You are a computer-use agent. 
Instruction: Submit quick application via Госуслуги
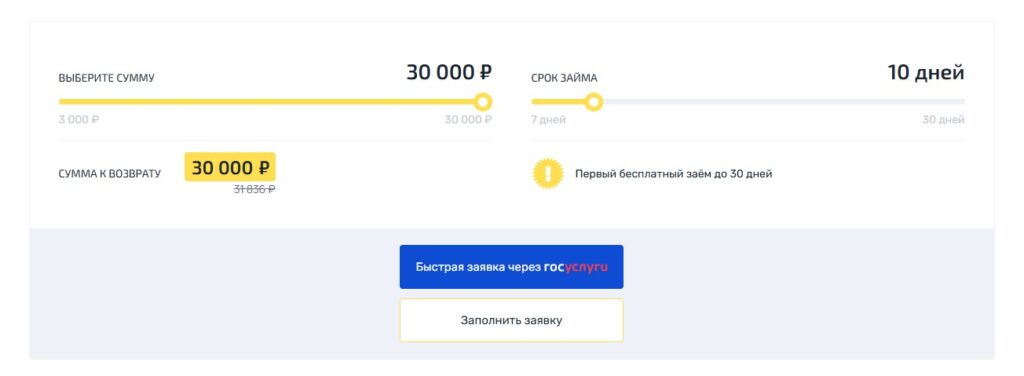(511, 267)
